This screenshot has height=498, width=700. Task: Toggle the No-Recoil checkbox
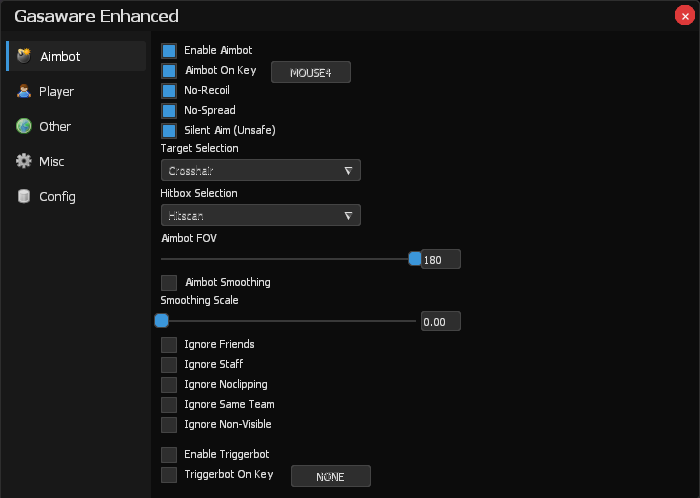[169, 90]
